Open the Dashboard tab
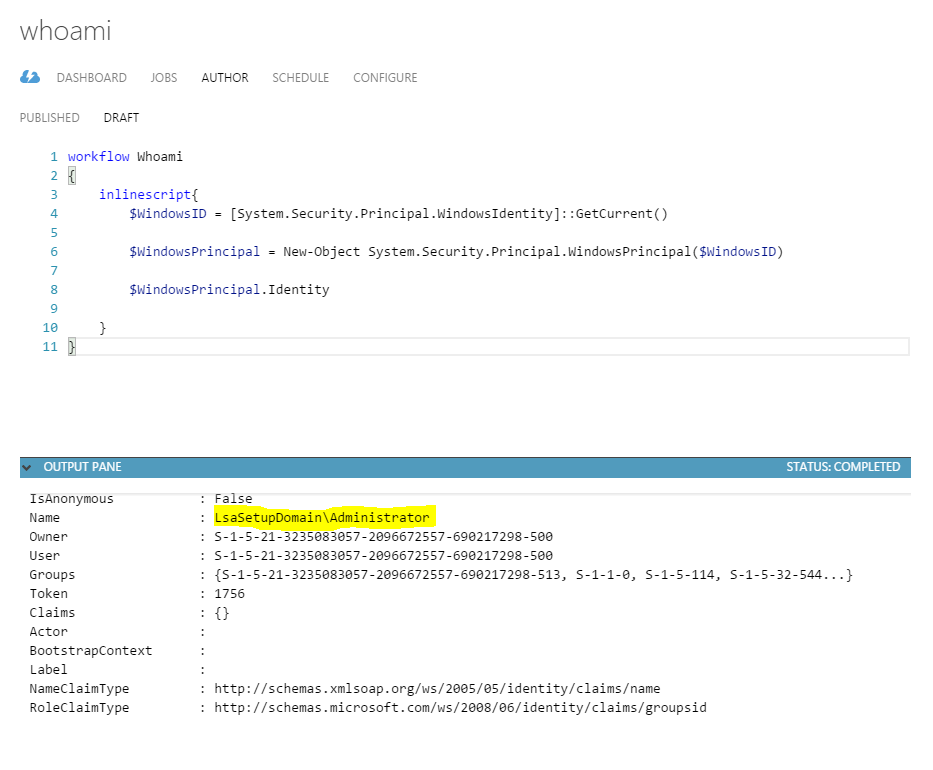This screenshot has width=933, height=770. [91, 78]
